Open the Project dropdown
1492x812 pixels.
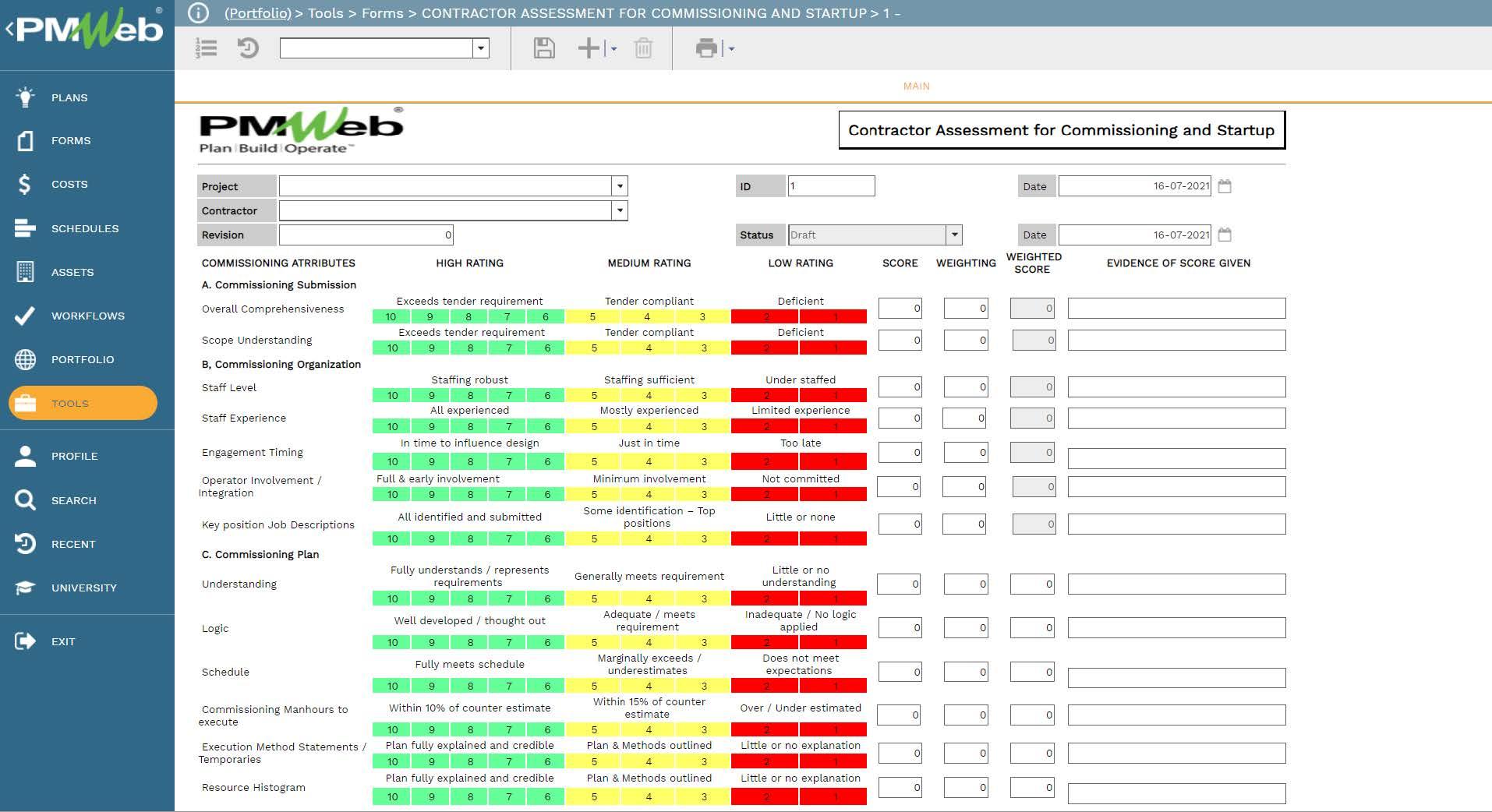(x=620, y=186)
